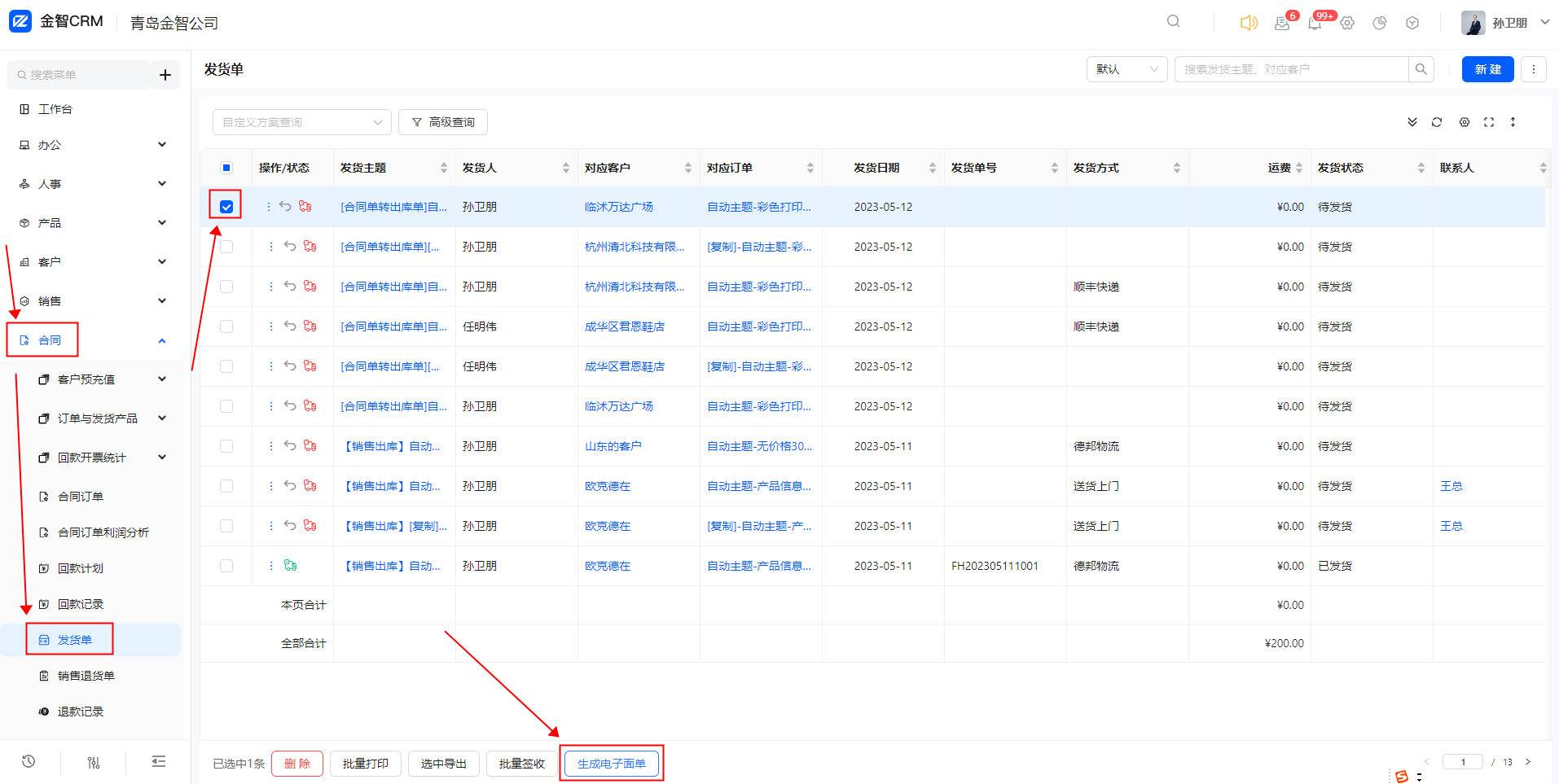Focus the shipping subject search field
This screenshot has width=1559, height=784.
coord(1291,69)
